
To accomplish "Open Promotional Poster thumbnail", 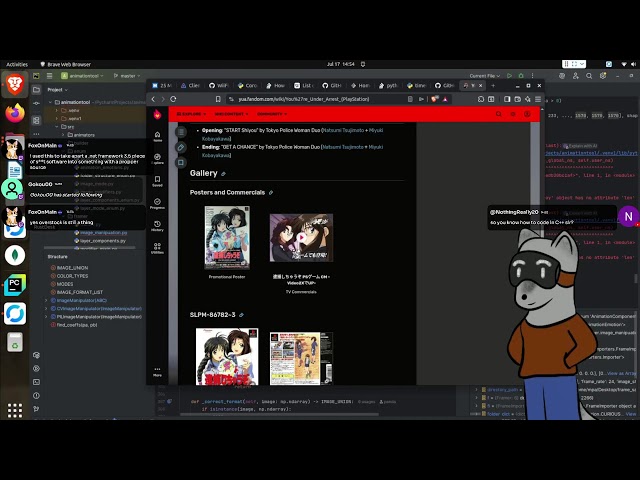I will point(227,238).
